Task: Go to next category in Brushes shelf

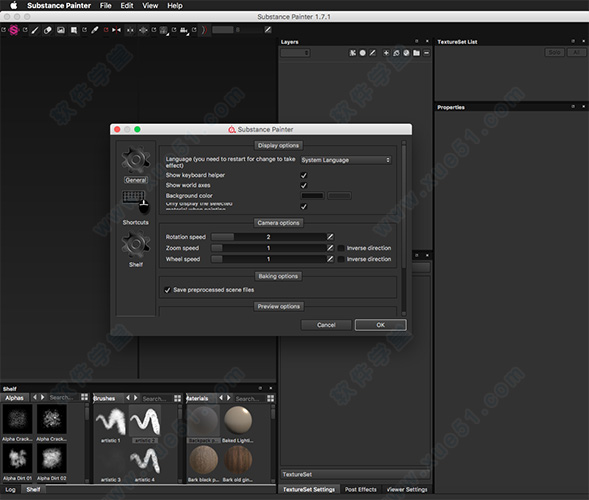Action: (135, 397)
